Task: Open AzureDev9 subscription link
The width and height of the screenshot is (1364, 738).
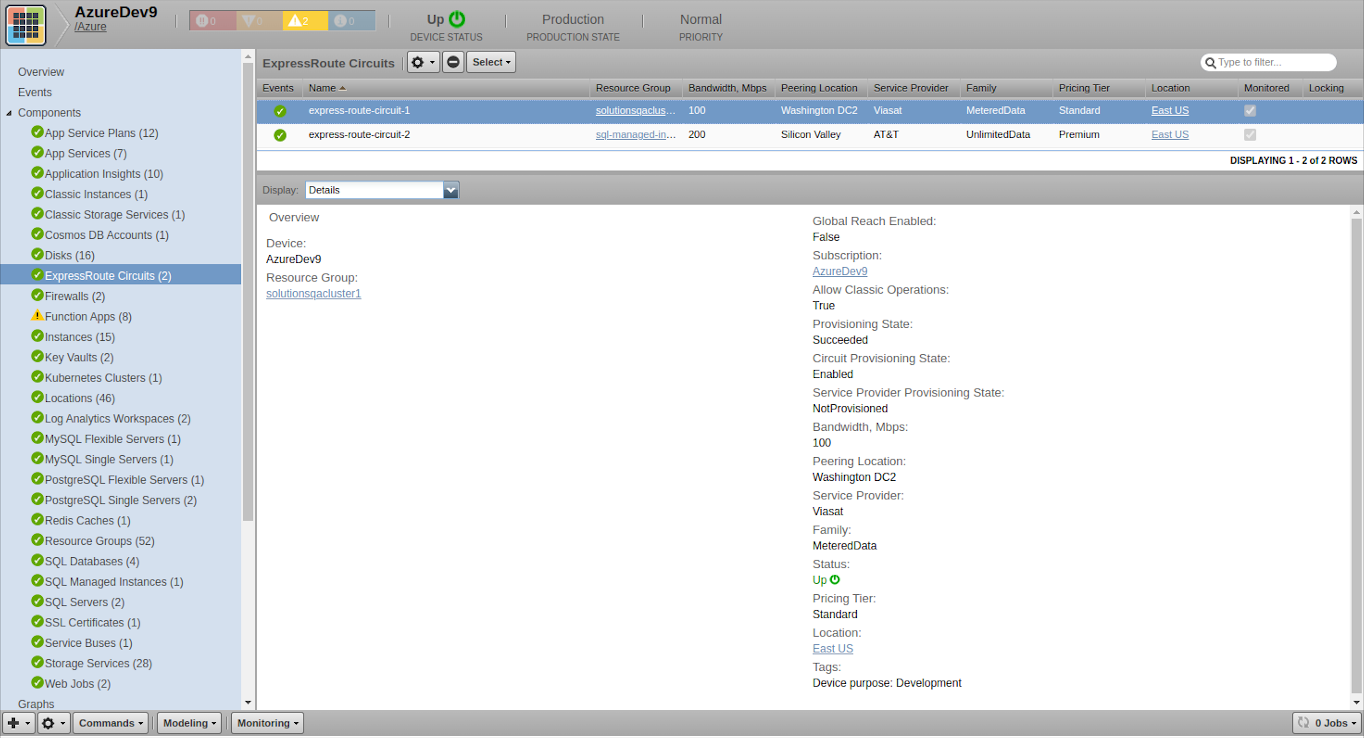Action: tap(840, 271)
